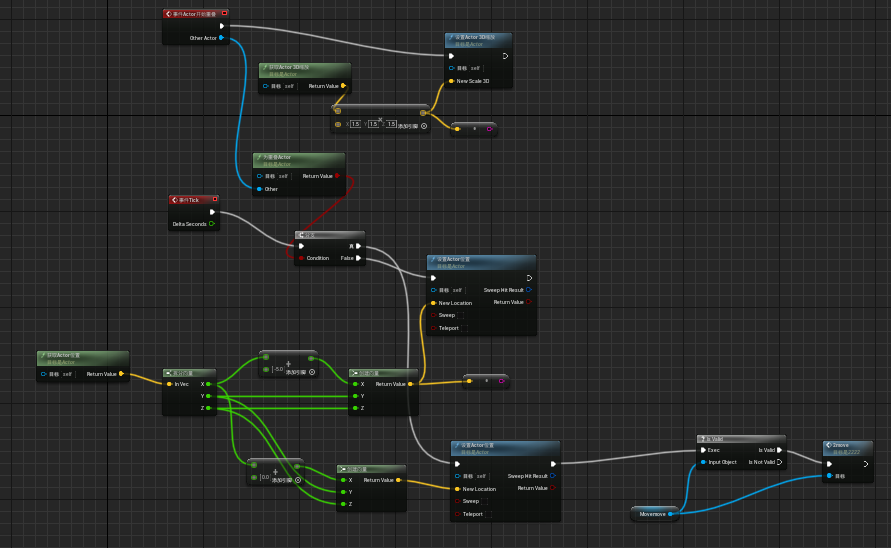
Task: Enable Teleport checkbox on upper set location node
Action: pyautogui.click(x=466, y=327)
